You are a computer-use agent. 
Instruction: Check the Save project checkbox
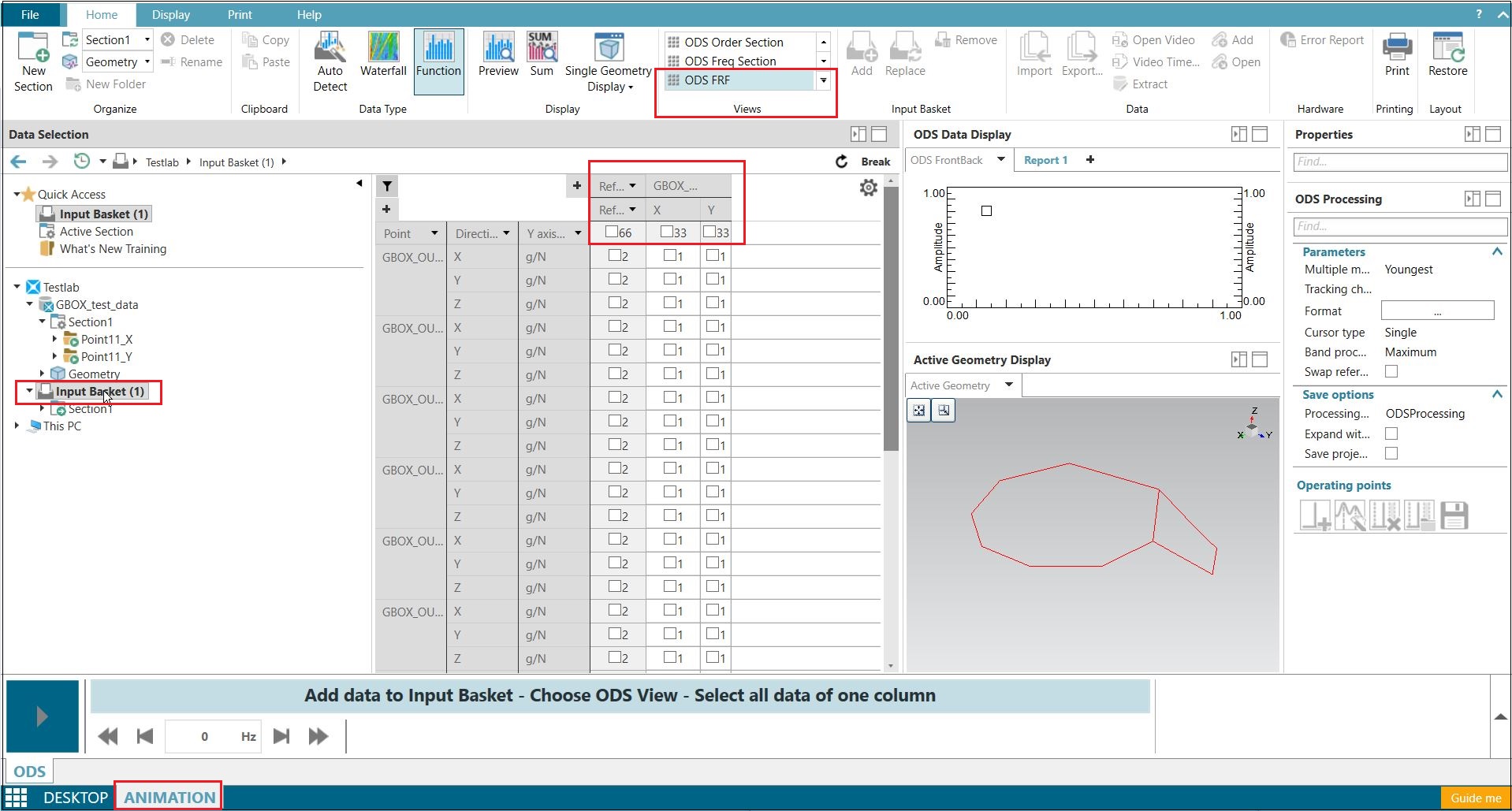pyautogui.click(x=1392, y=453)
